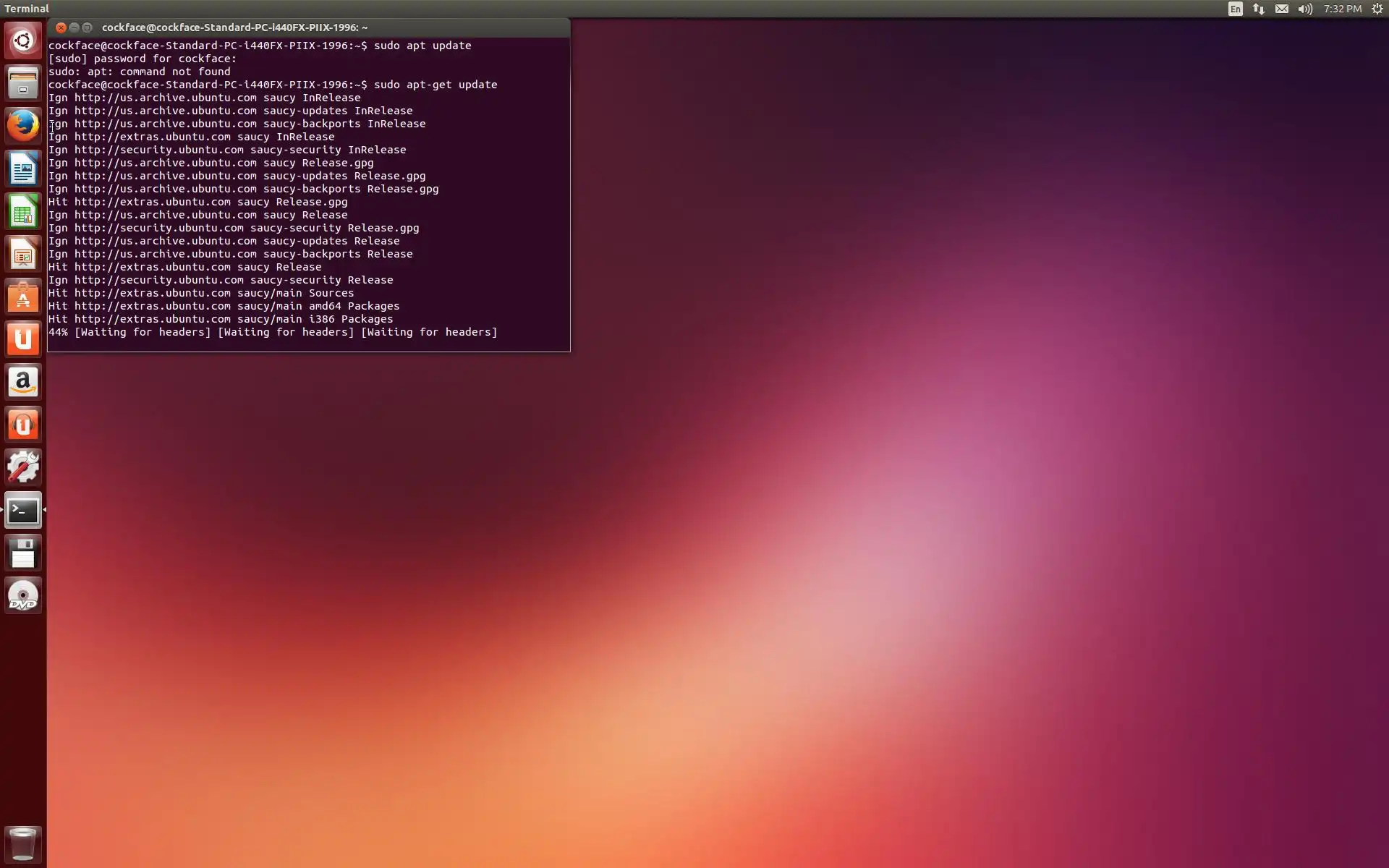Open the sound volume indicator menu

(x=1305, y=9)
